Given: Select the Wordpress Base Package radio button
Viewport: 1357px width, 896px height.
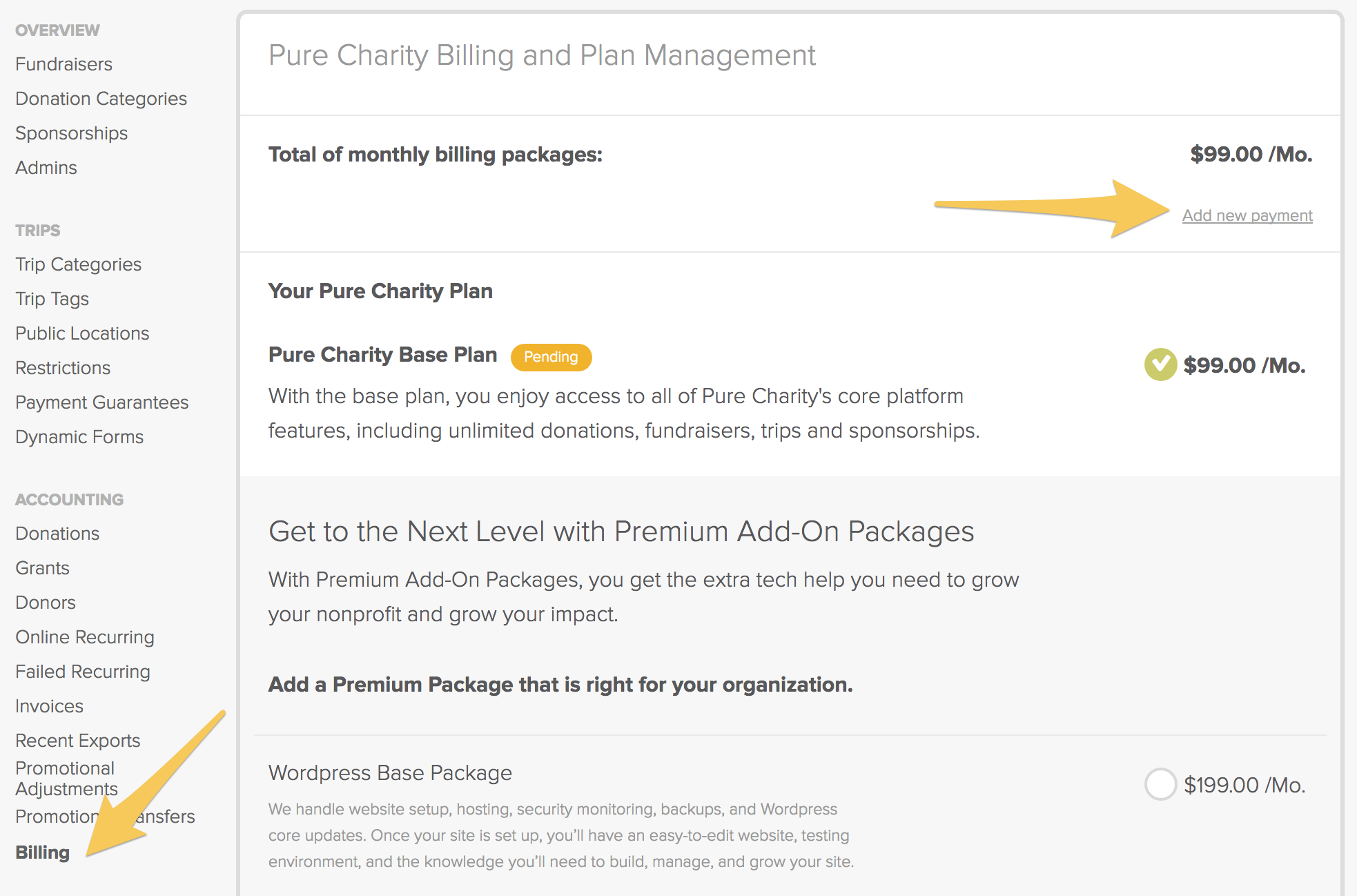Looking at the screenshot, I should 1160,784.
